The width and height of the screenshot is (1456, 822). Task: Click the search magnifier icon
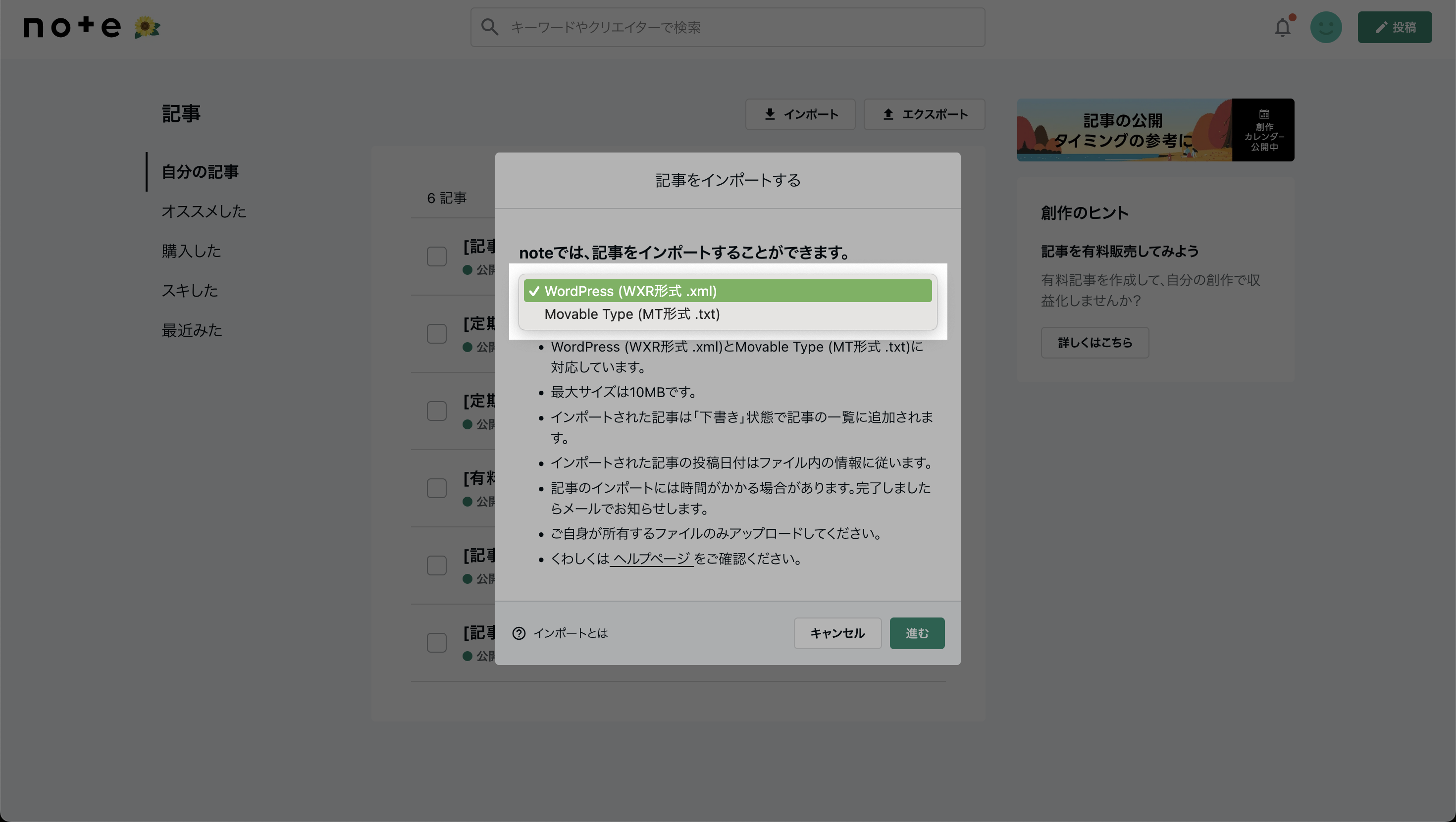[x=489, y=27]
